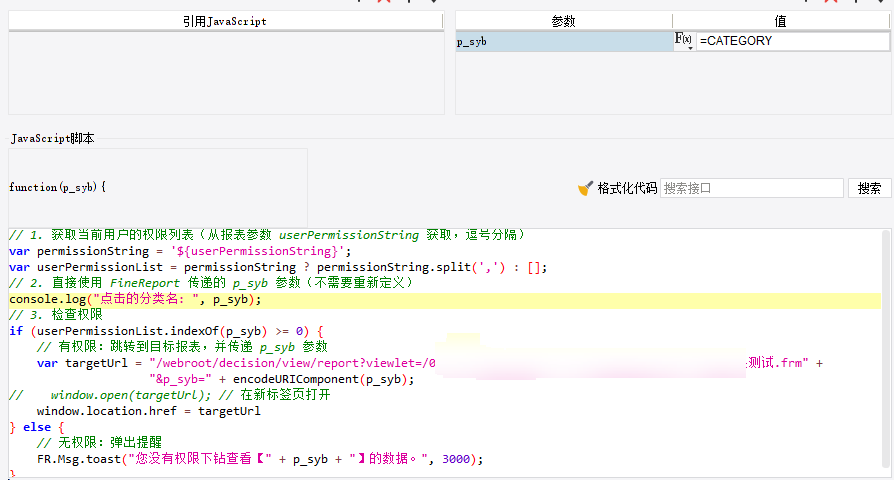
Task: Edit the =CATEGORY value field
Action: pos(792,41)
